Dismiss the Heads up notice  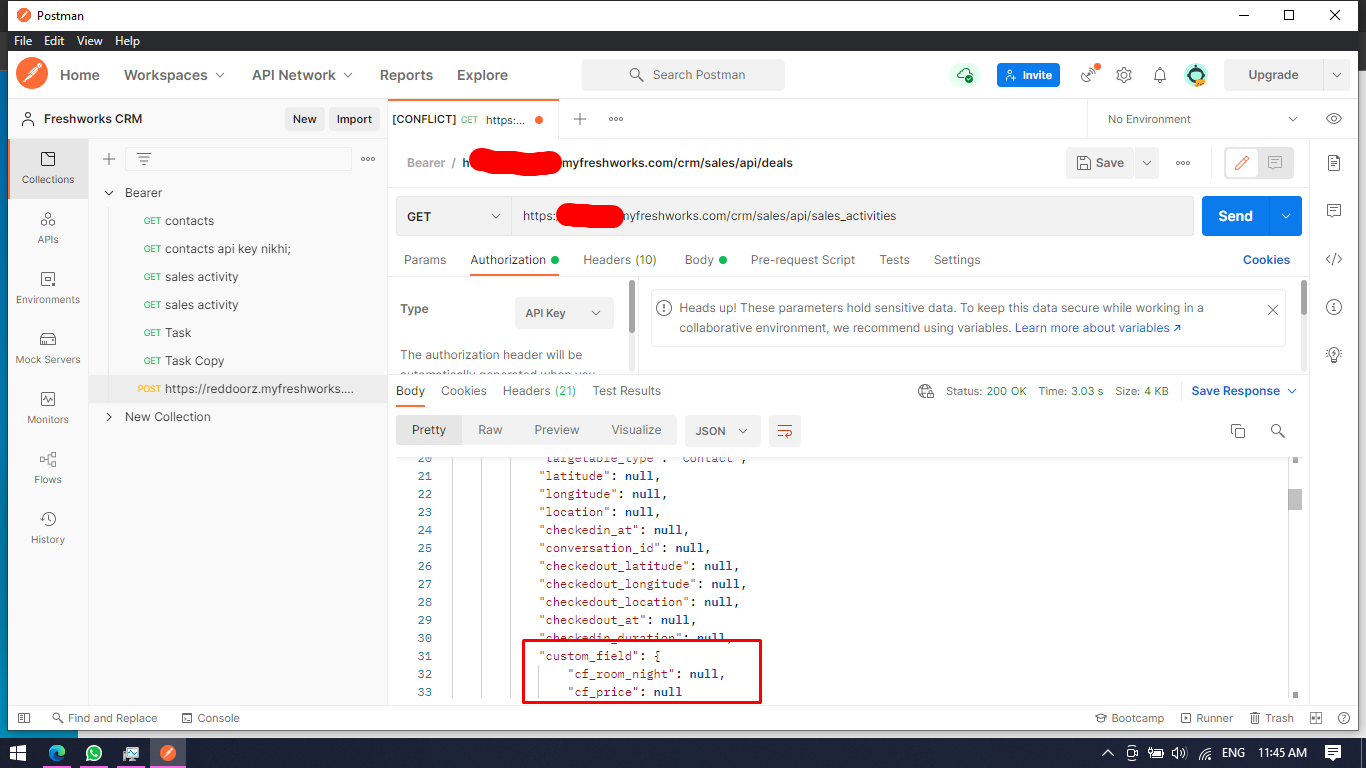click(x=1273, y=310)
